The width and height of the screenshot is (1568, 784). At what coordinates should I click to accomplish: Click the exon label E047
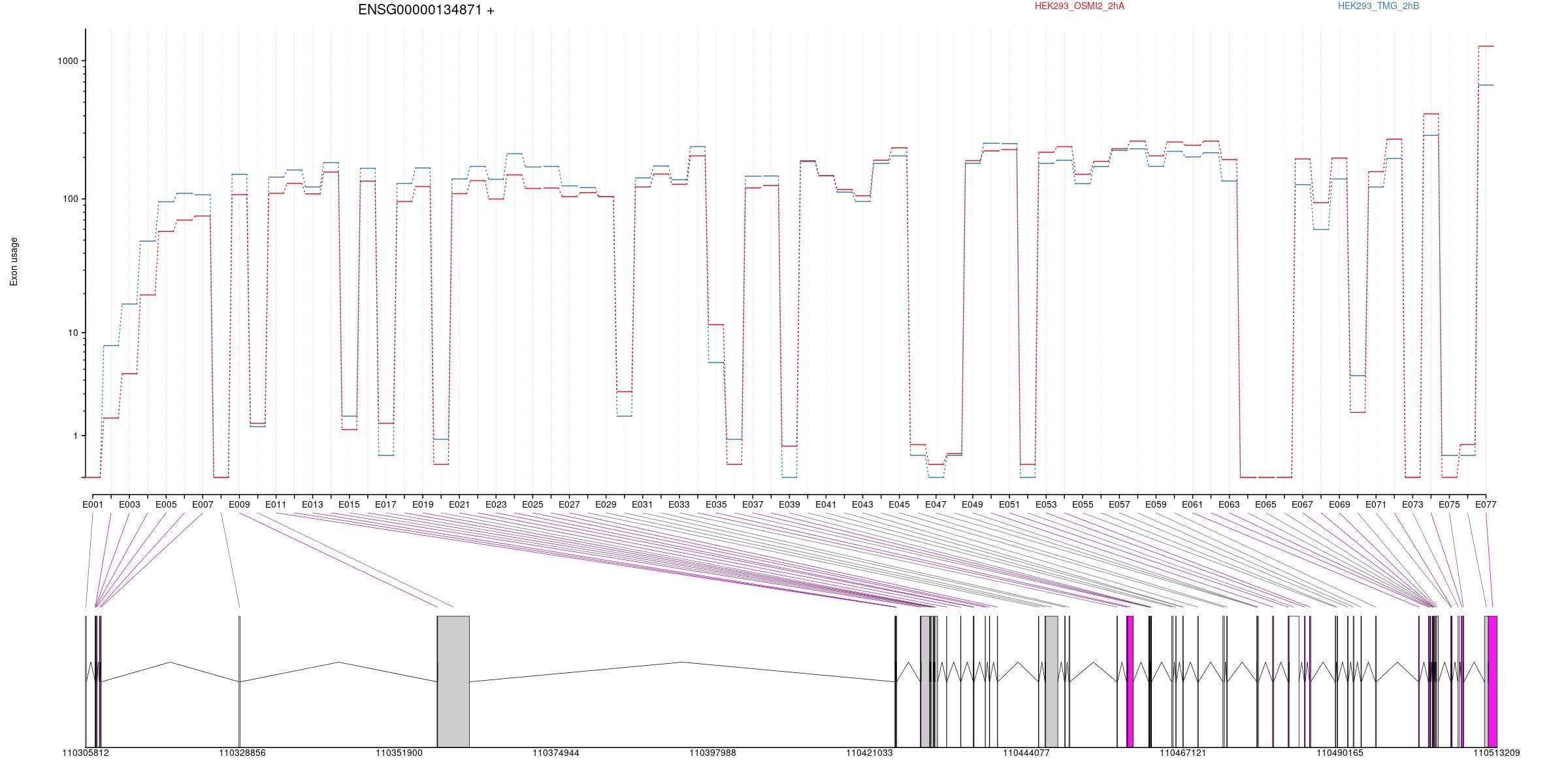click(936, 504)
